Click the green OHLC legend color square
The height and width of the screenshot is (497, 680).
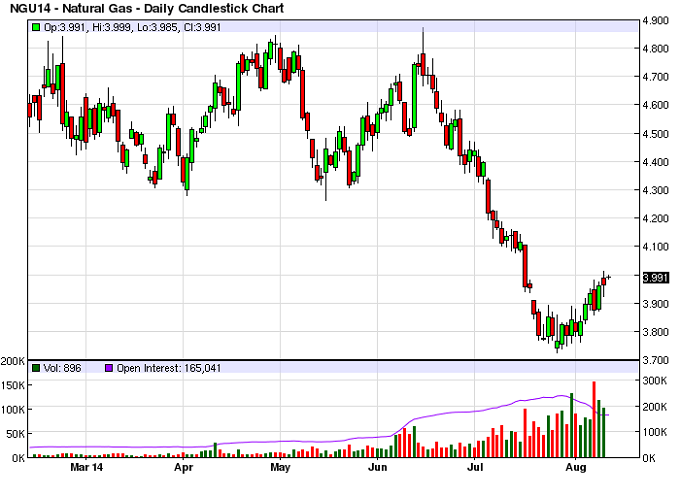pyautogui.click(x=36, y=27)
